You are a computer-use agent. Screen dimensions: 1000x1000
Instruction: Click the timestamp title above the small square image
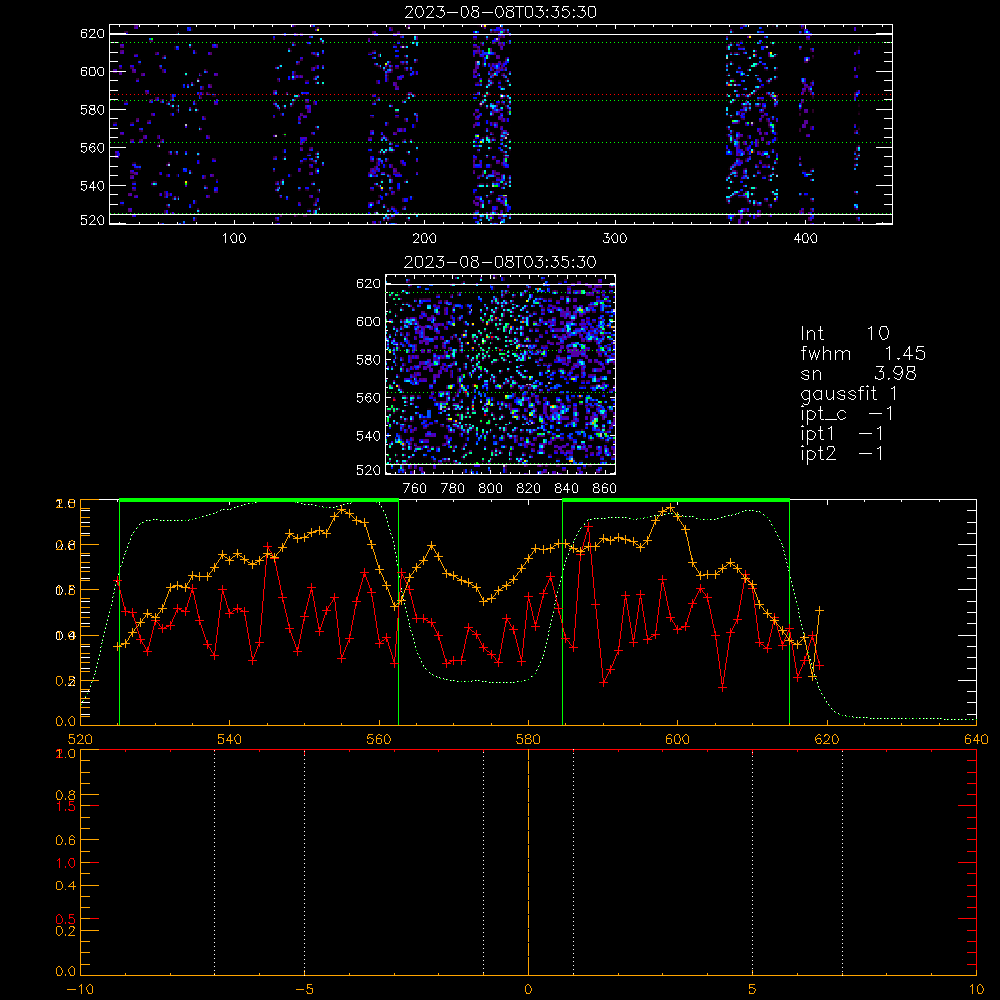(x=500, y=262)
